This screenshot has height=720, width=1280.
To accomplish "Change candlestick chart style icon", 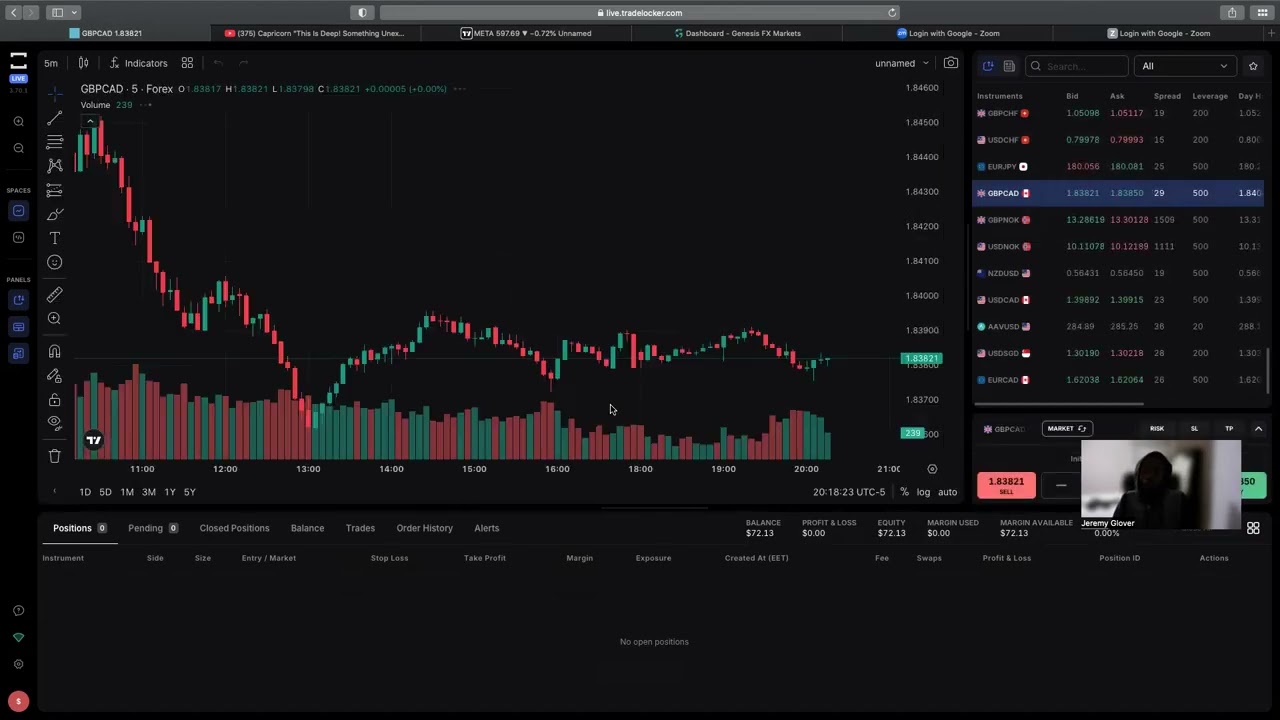I will click(x=84, y=63).
